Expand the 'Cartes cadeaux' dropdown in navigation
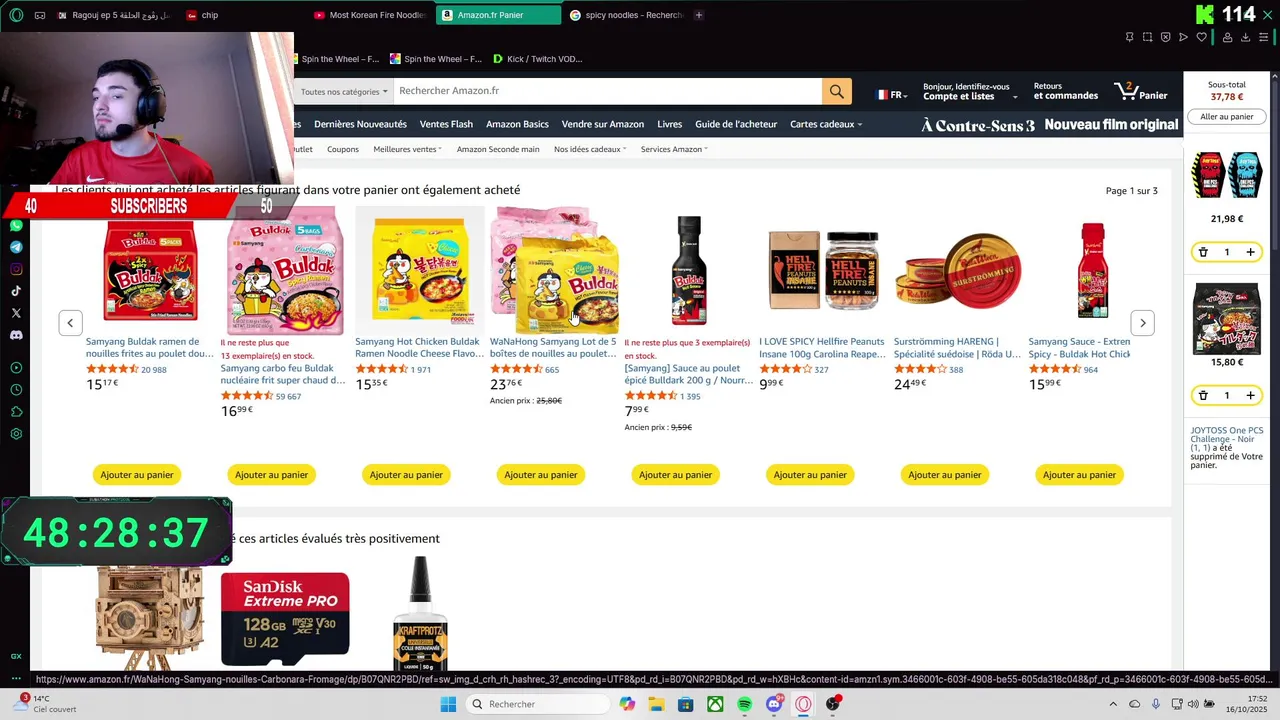Viewport: 1280px width, 720px height. 826,124
